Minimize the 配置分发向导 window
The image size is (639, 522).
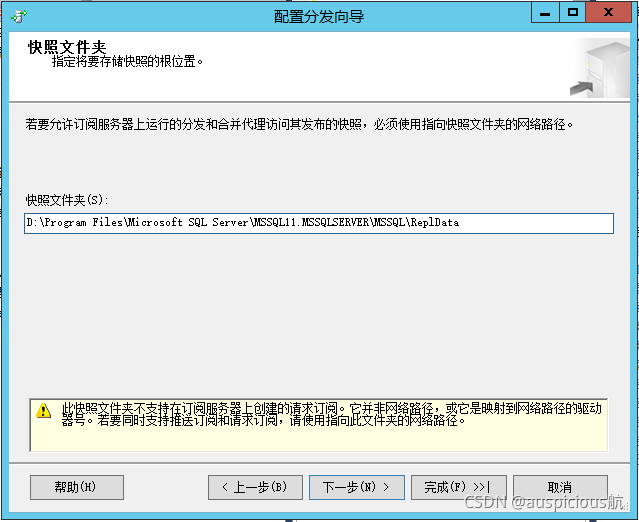click(x=545, y=12)
